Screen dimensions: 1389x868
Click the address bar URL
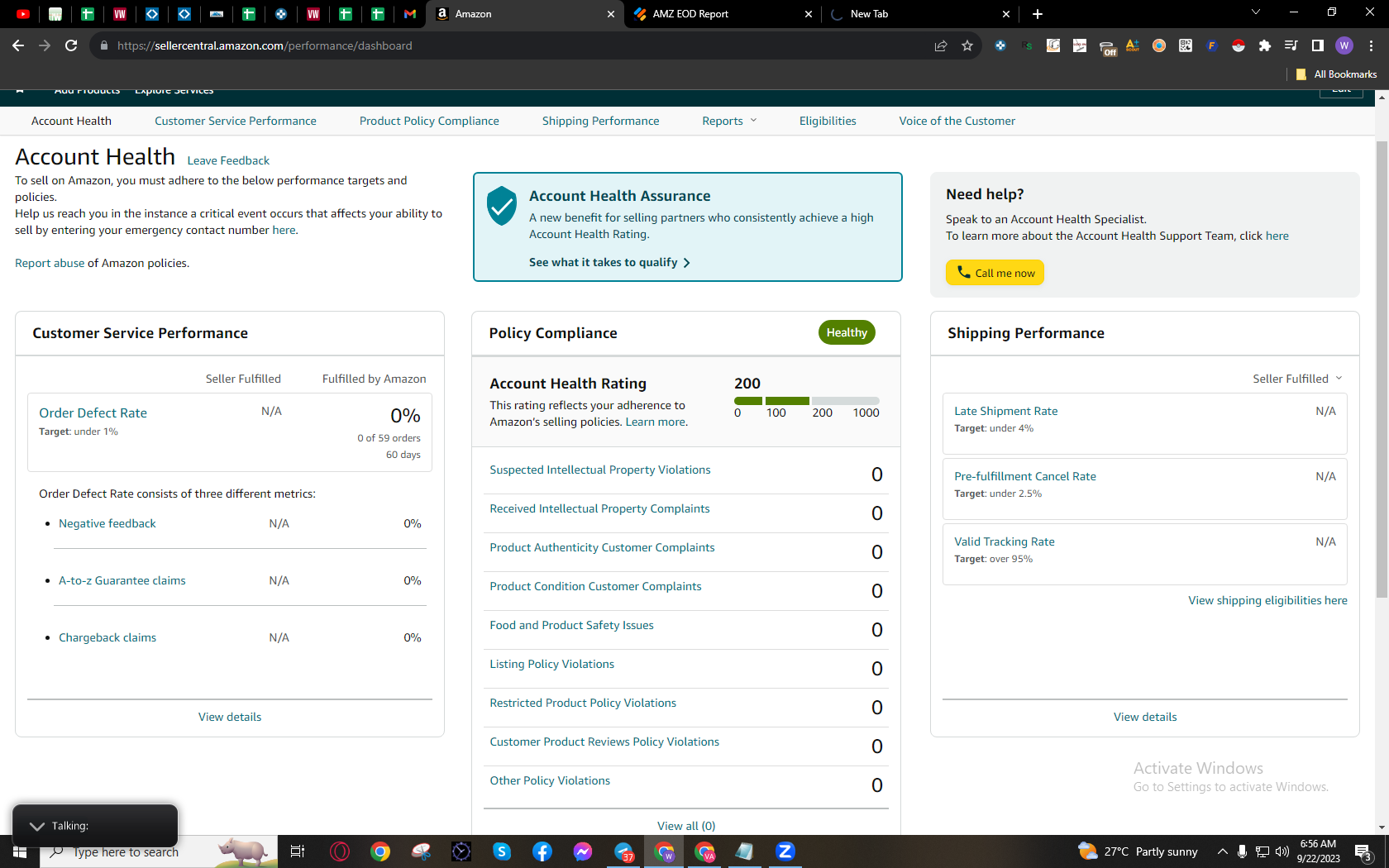(x=265, y=45)
